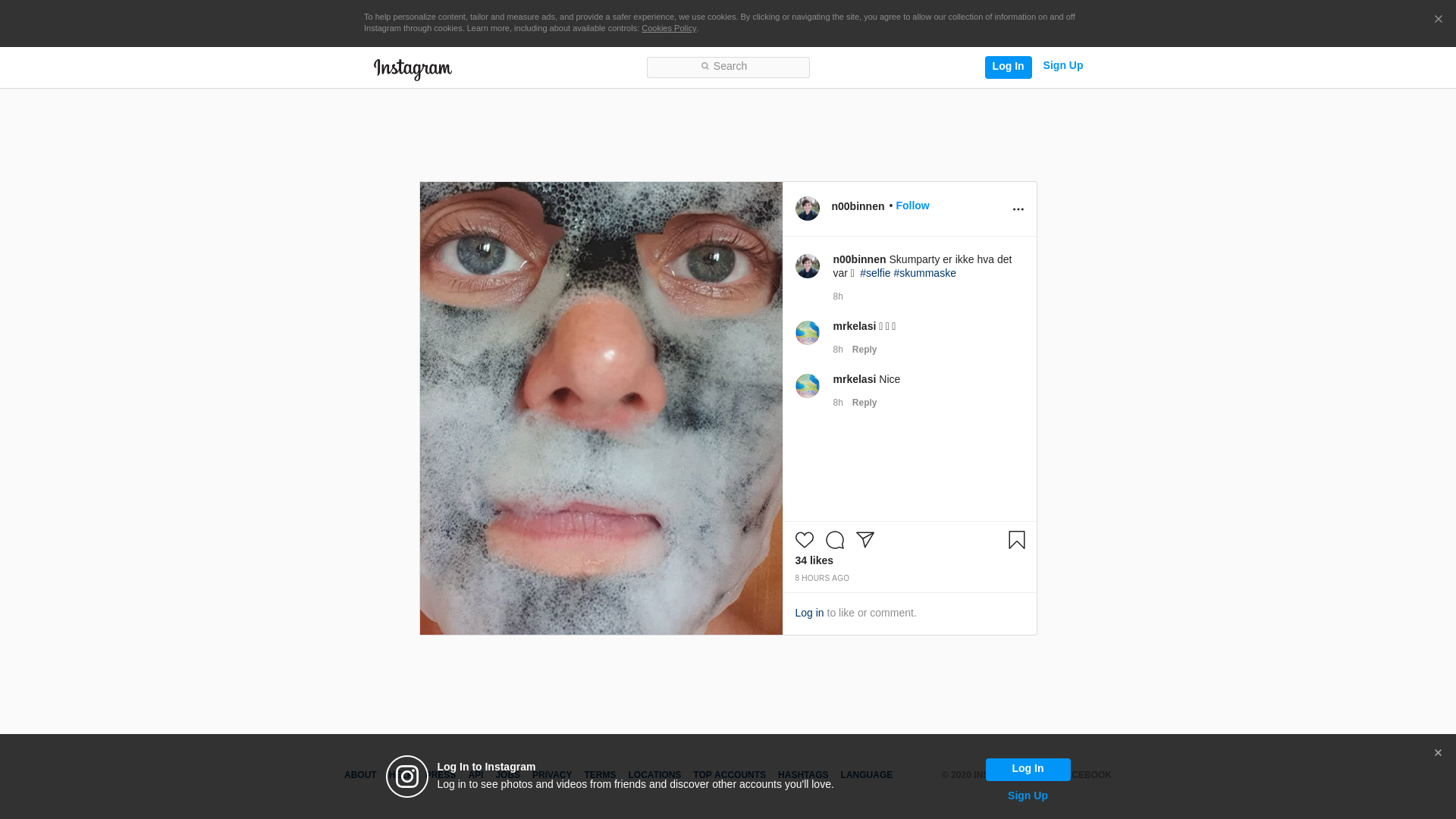Open the ABOUT footer link
This screenshot has height=819, width=1456.
point(360,775)
